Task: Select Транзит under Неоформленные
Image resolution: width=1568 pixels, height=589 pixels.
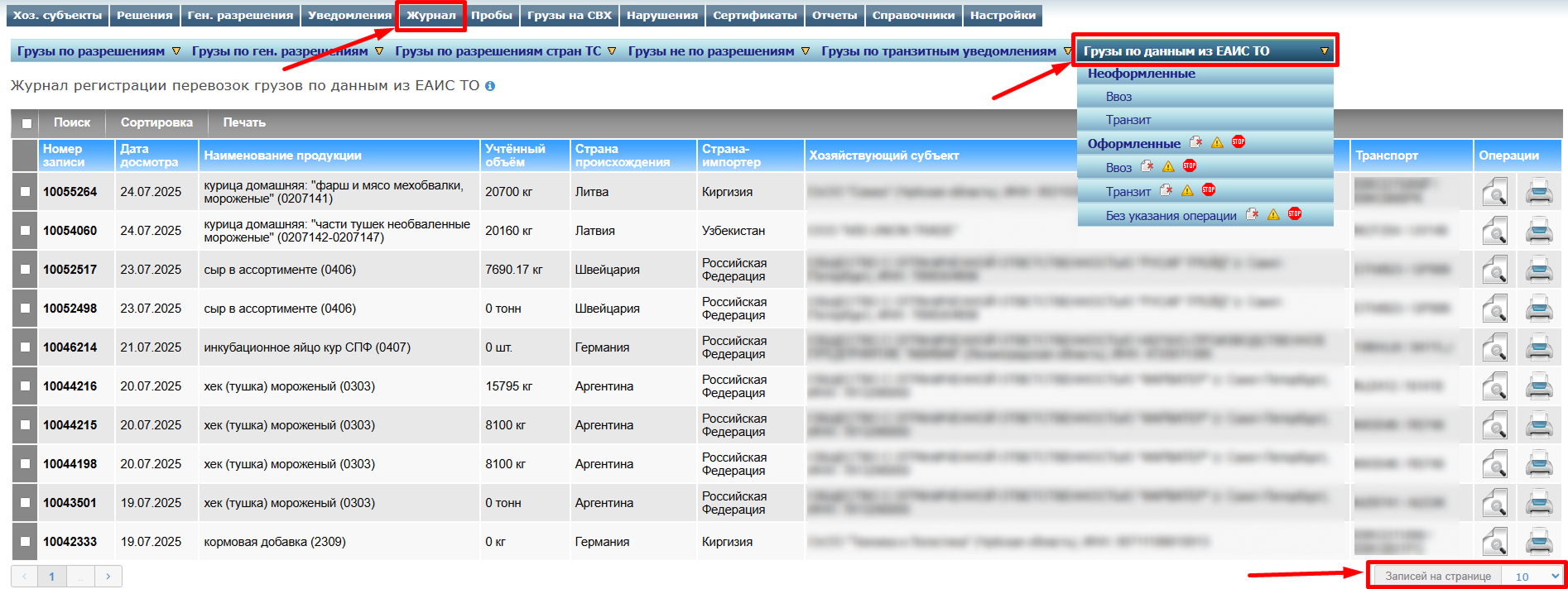Action: (1128, 120)
